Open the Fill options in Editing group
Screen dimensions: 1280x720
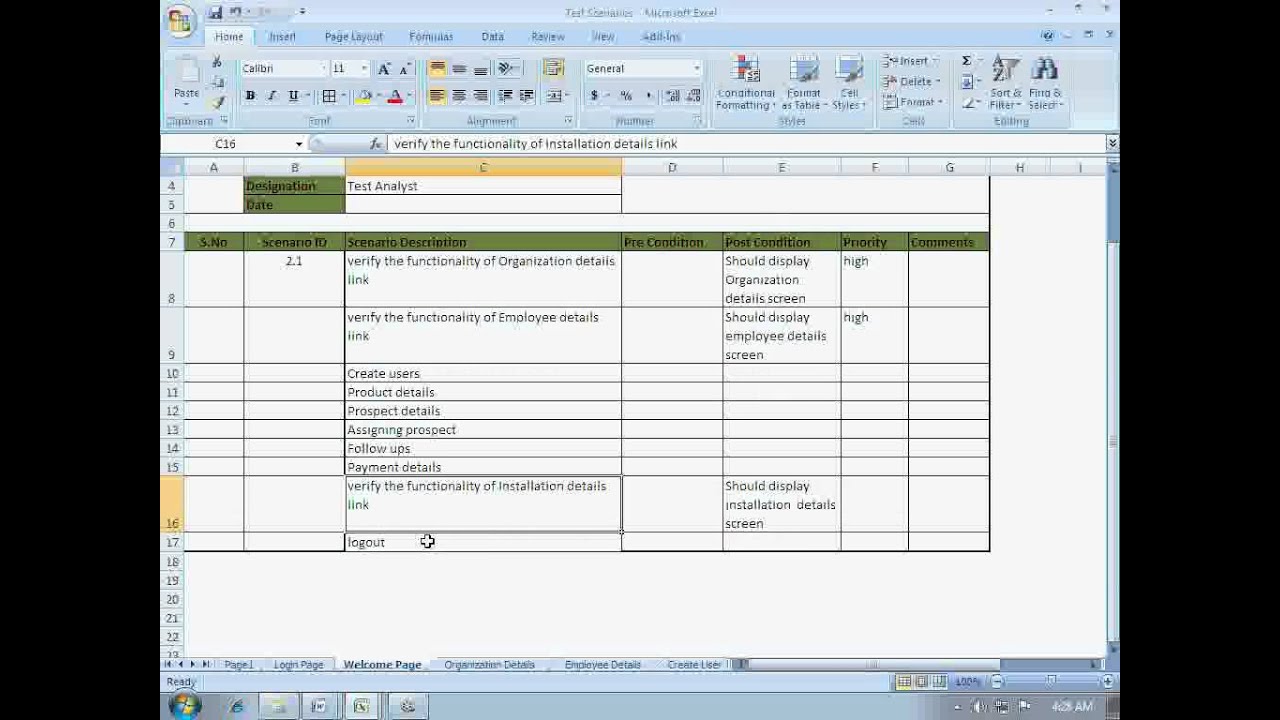967,82
